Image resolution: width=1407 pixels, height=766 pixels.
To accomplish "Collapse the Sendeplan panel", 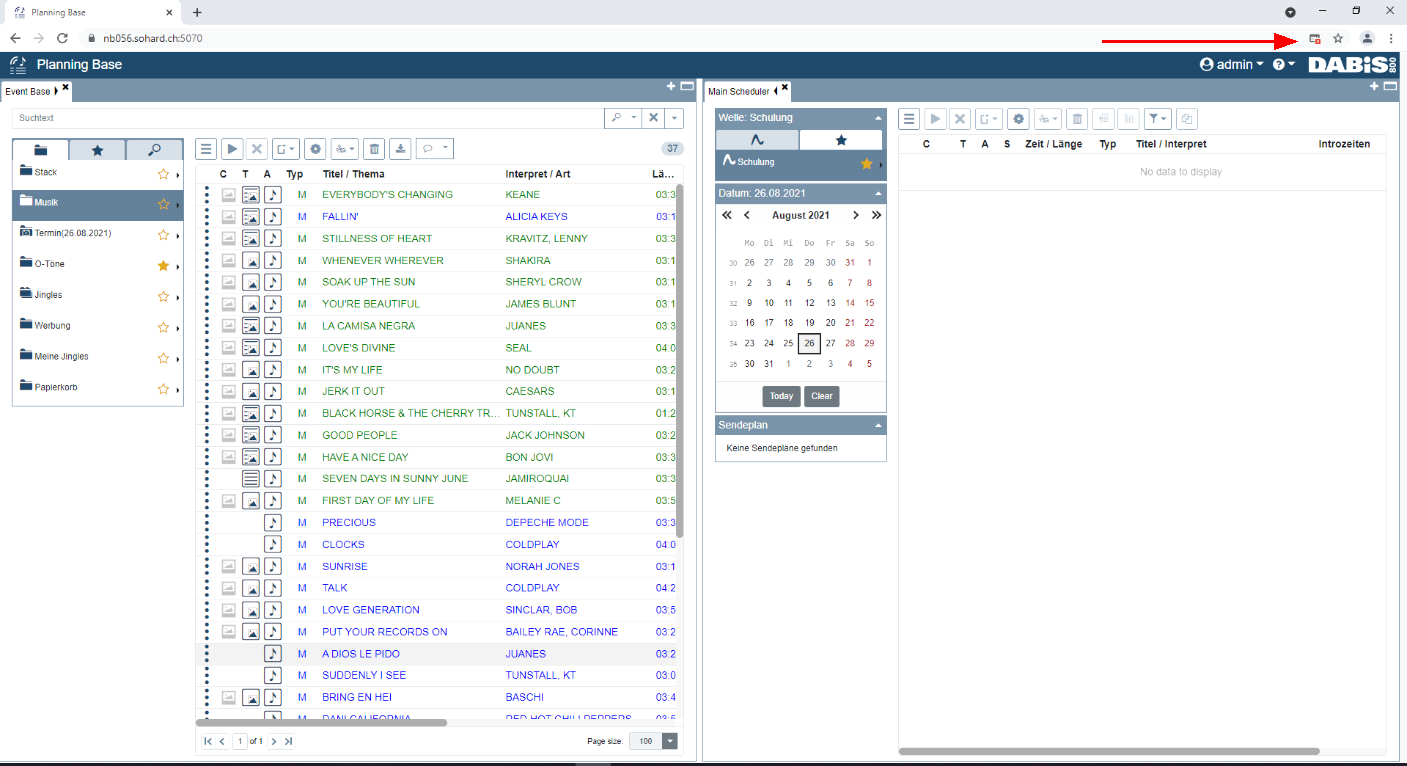I will coord(878,425).
